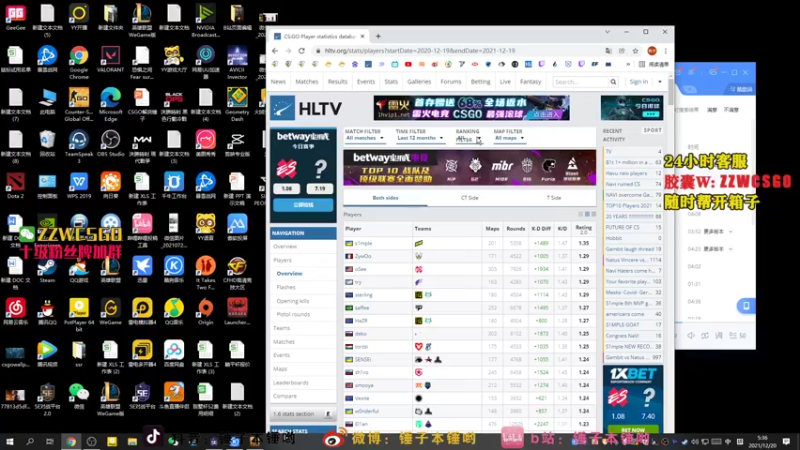Reload the HLTV page in Chrome
Image resolution: width=800 pixels, height=450 pixels.
tap(302, 51)
